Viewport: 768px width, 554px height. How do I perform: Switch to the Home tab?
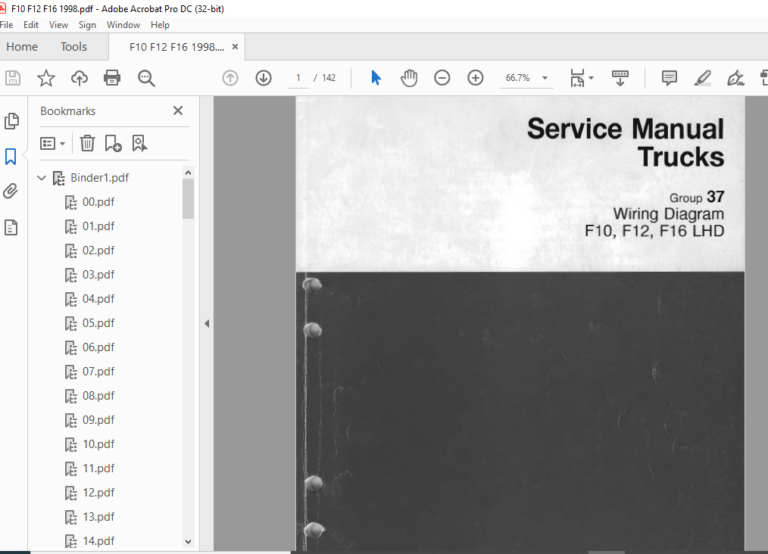pyautogui.click(x=22, y=47)
